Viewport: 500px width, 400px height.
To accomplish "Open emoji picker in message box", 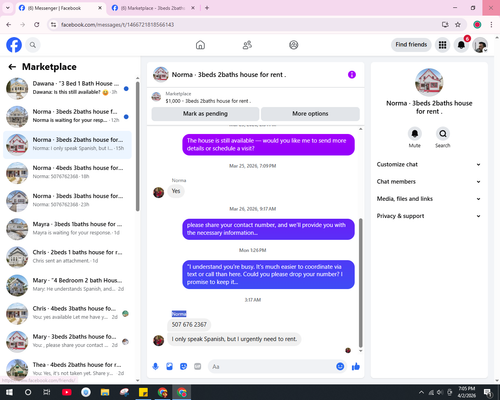I will coord(340,367).
